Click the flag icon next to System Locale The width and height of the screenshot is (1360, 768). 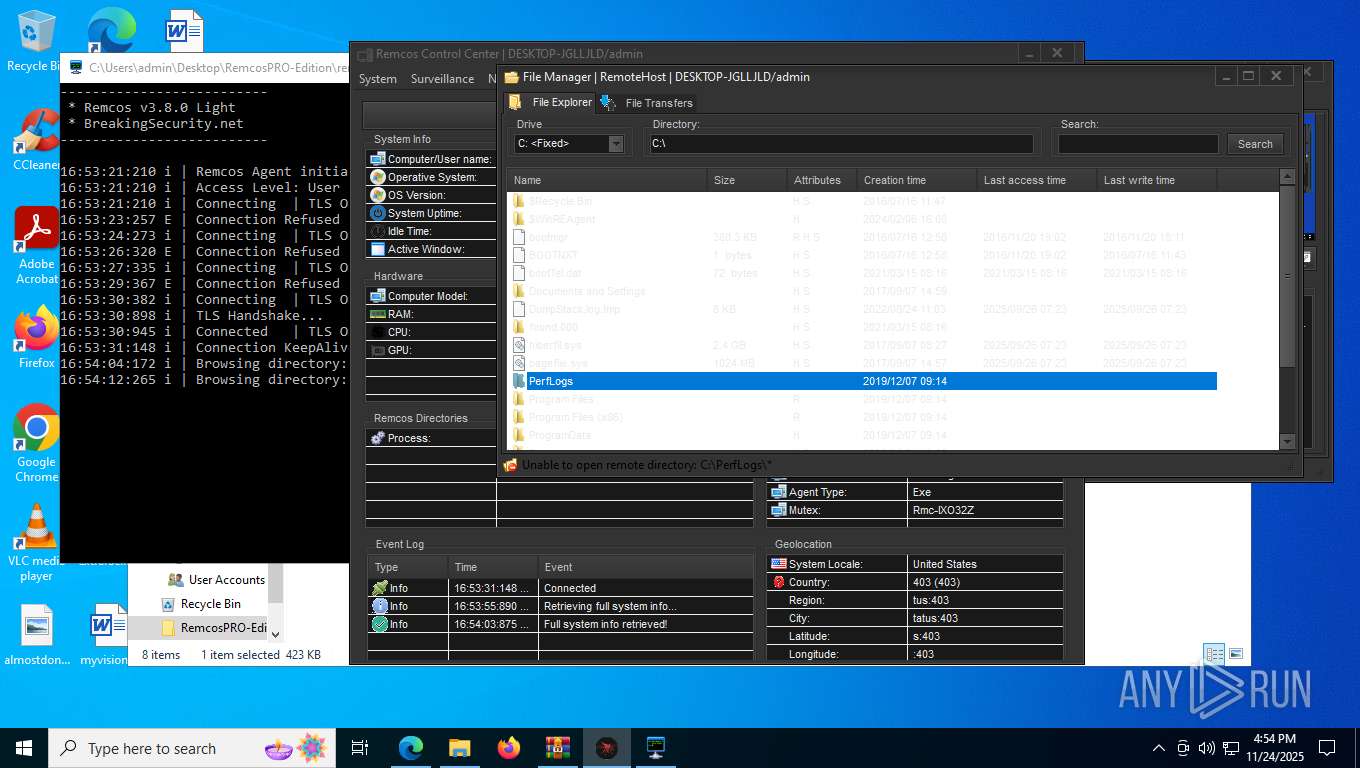(779, 564)
